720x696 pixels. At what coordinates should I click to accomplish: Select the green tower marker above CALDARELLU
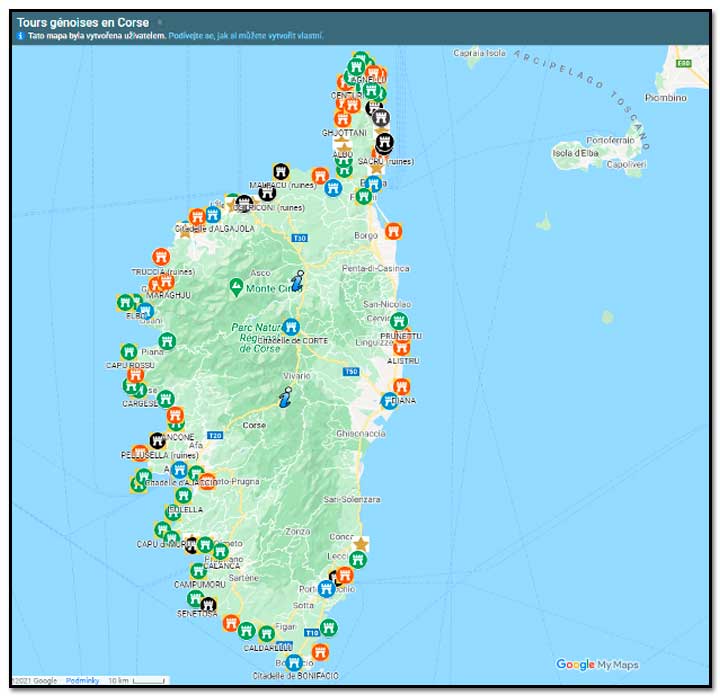point(266,634)
